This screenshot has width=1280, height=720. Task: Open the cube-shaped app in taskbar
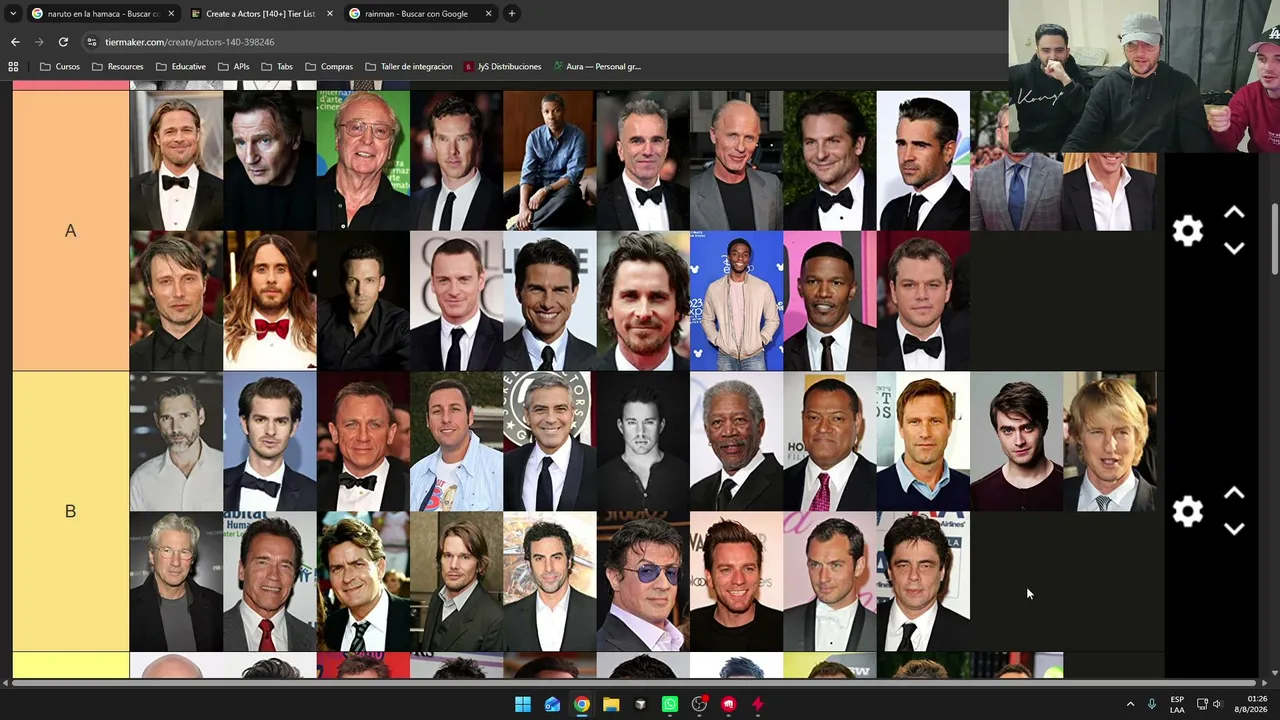(640, 704)
